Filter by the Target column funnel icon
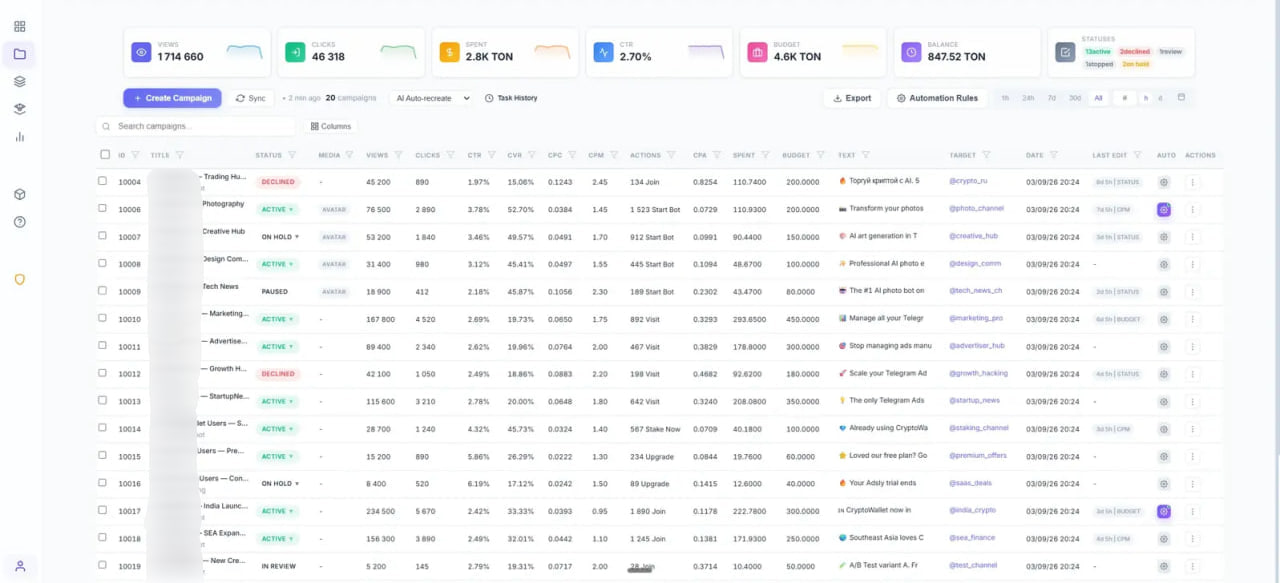The width and height of the screenshot is (1280, 583). pos(986,155)
